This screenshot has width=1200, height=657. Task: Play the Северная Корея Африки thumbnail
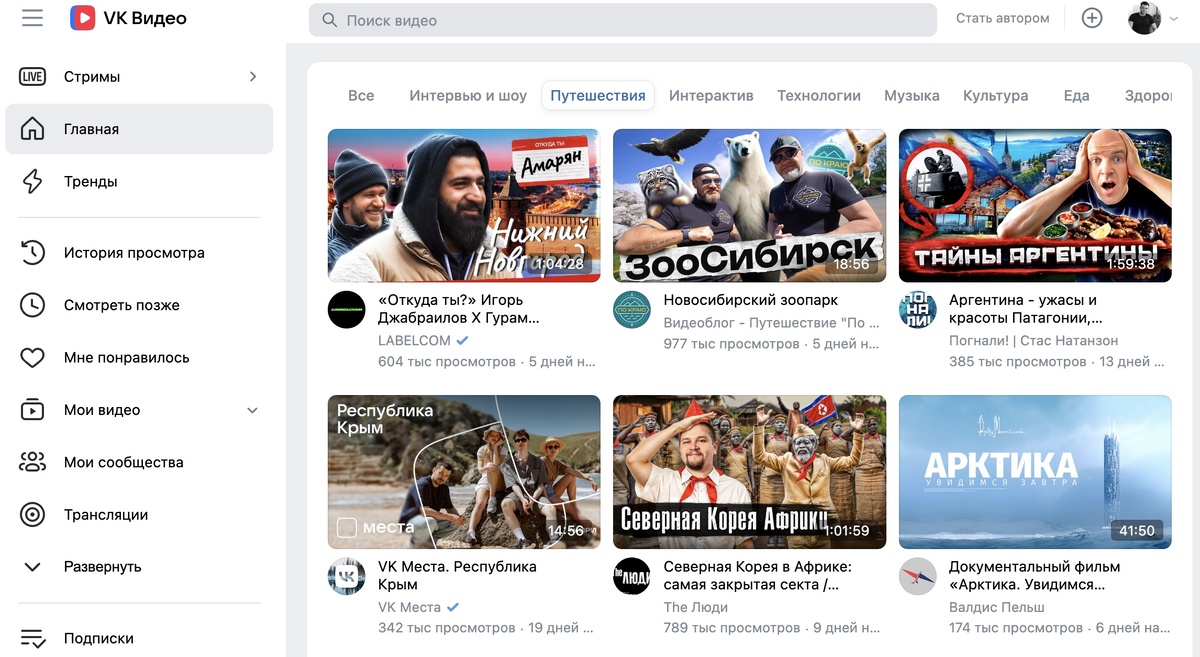pyautogui.click(x=749, y=472)
